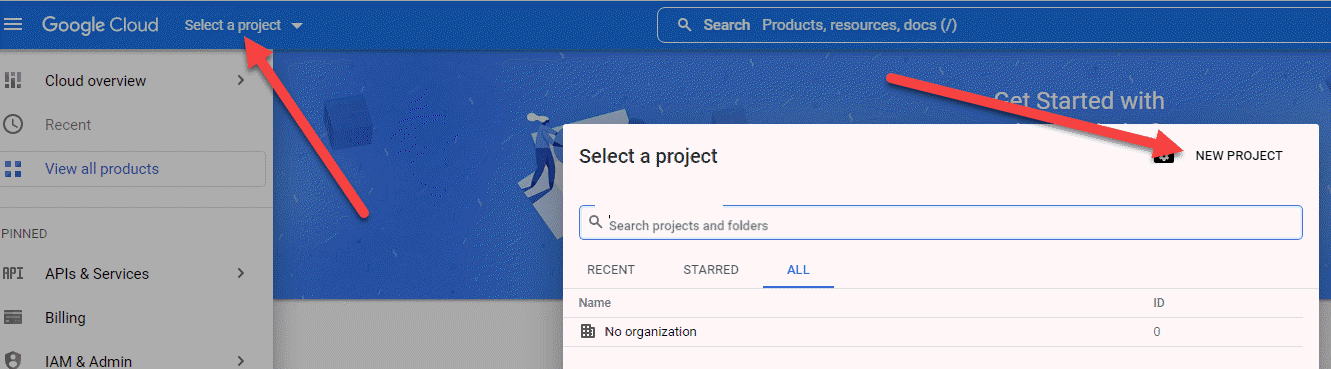Open Cloud overview in sidebar

coord(95,81)
